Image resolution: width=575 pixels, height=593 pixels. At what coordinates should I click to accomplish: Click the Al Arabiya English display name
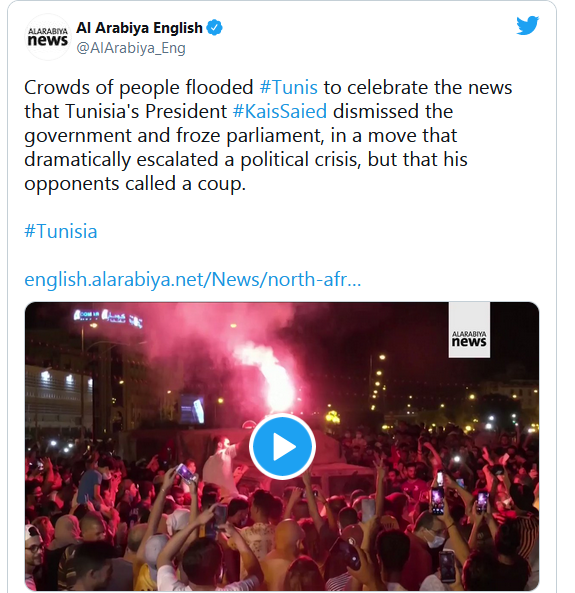click(140, 28)
